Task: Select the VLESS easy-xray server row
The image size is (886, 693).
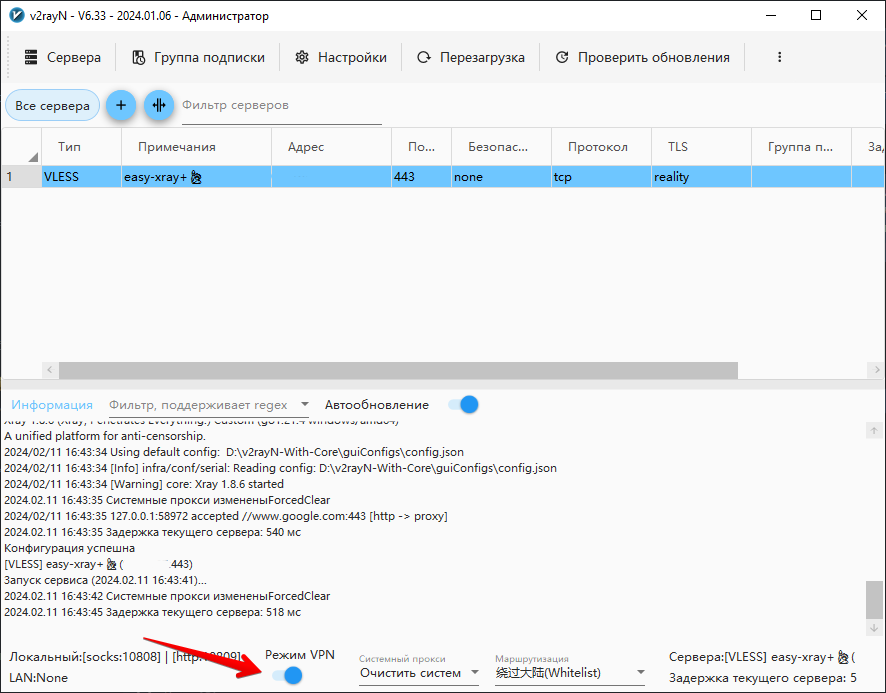Action: (300, 177)
